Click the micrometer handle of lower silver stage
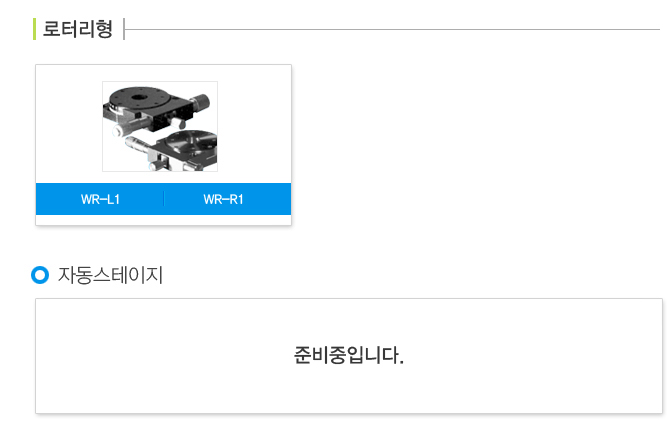 [138, 143]
